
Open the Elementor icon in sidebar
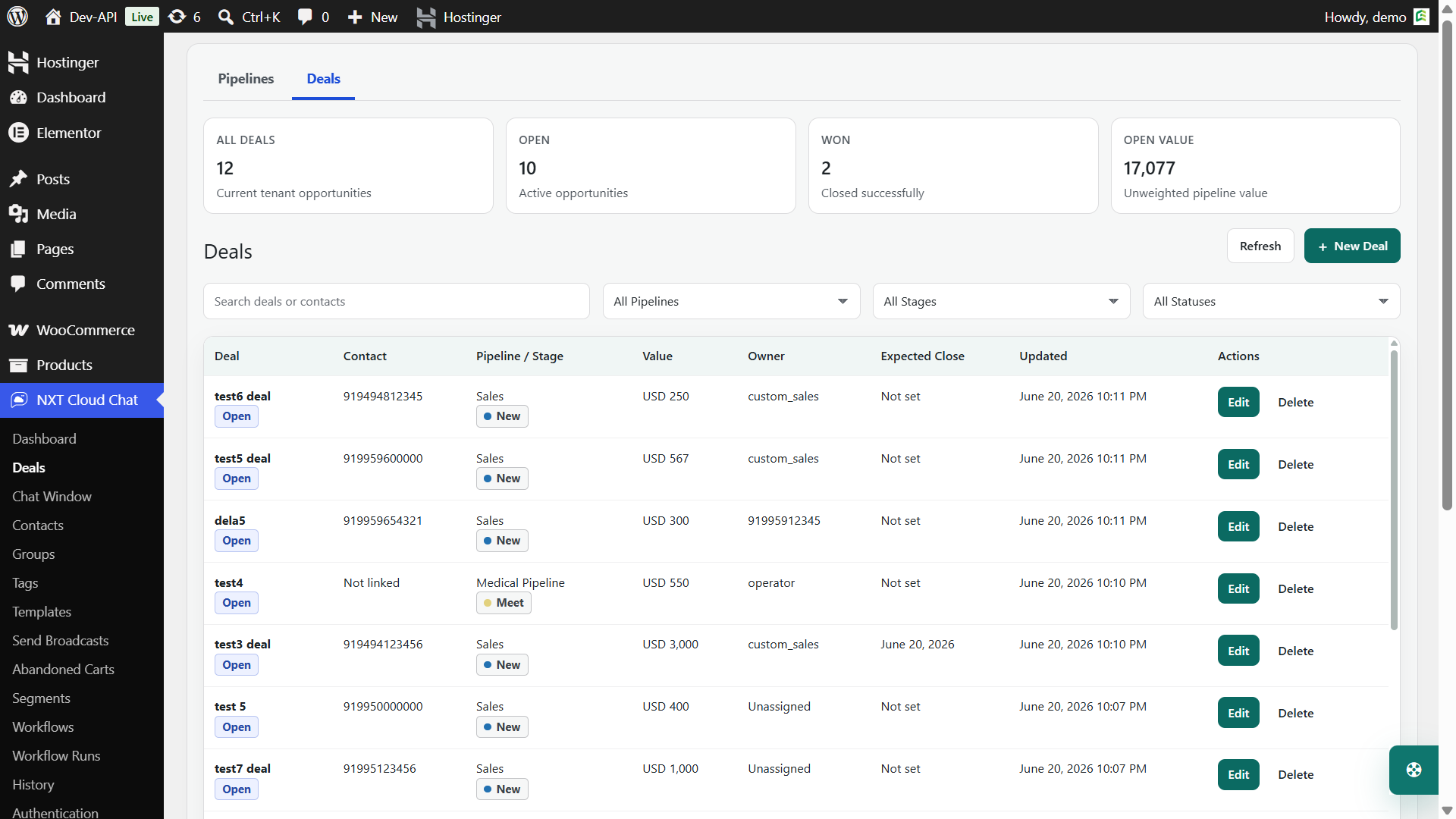tap(18, 133)
